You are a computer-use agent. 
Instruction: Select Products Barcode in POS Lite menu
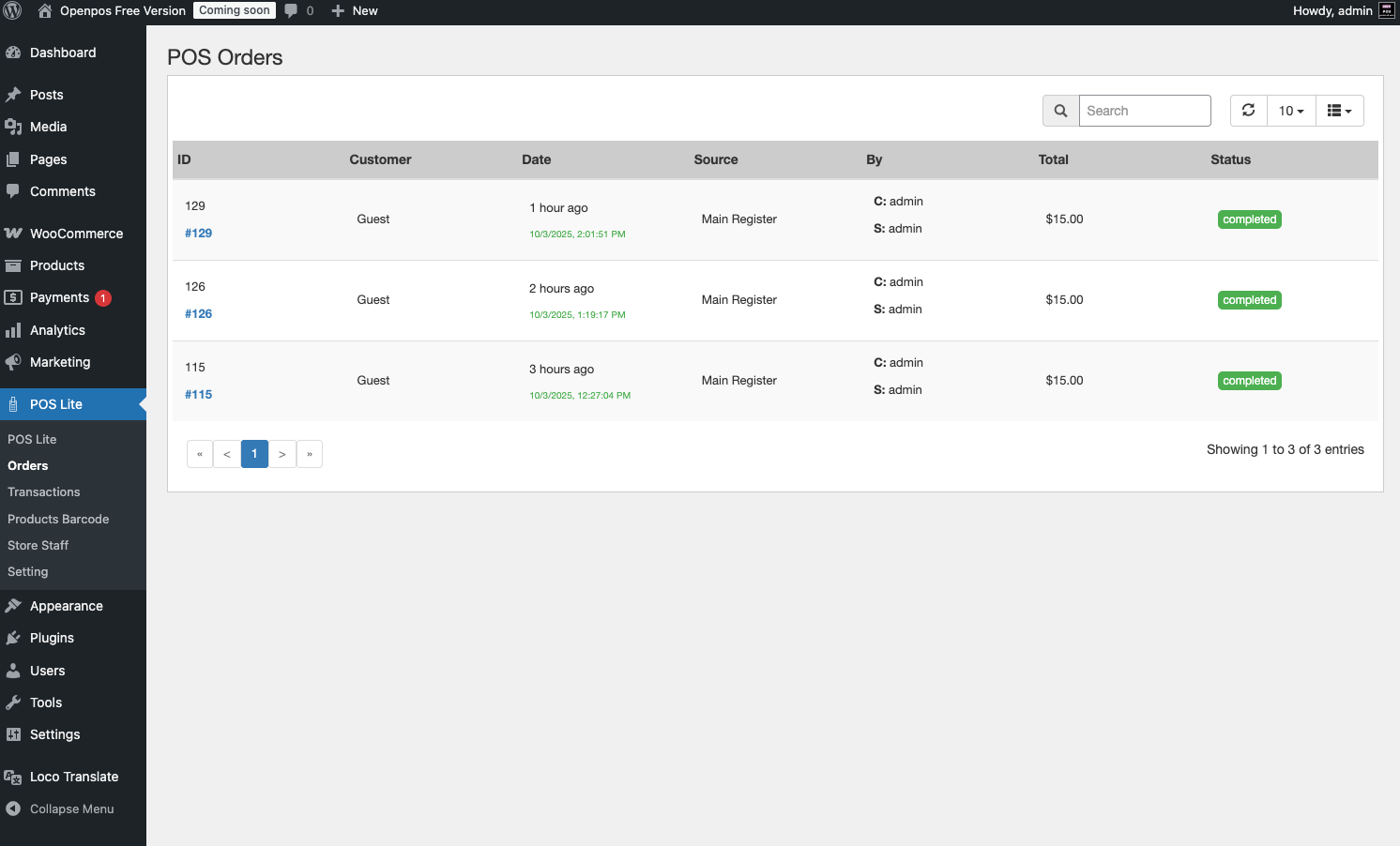58,519
